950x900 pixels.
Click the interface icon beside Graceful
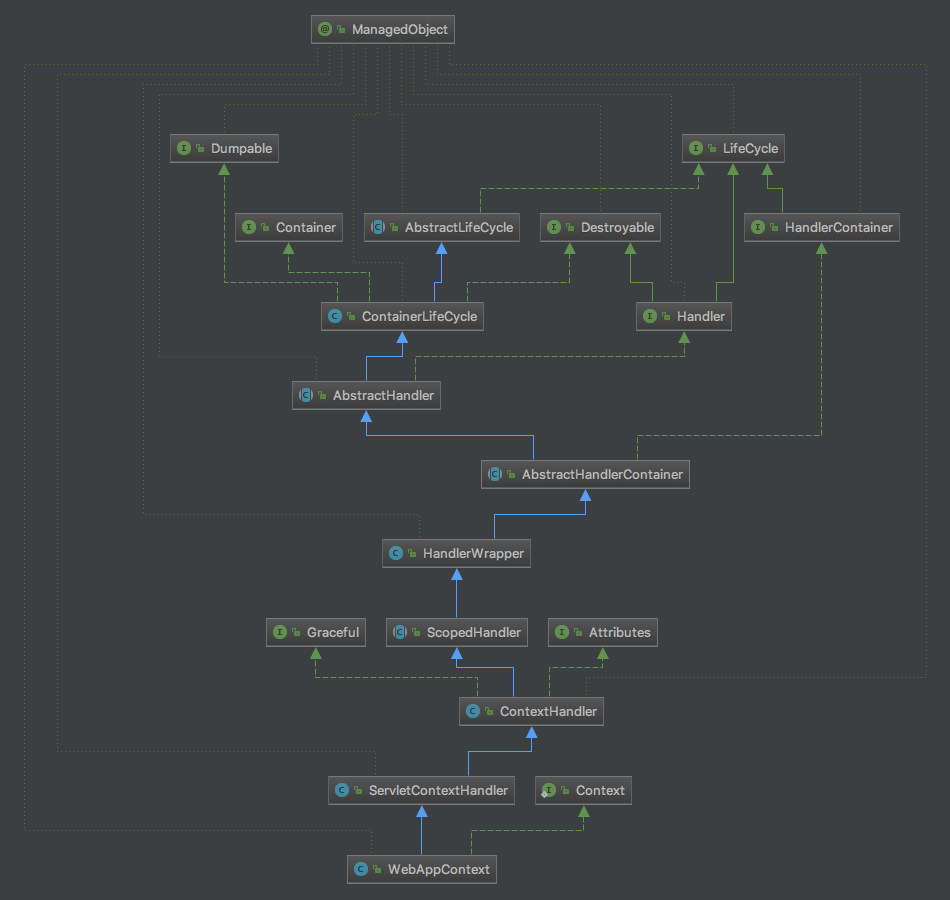pos(280,632)
